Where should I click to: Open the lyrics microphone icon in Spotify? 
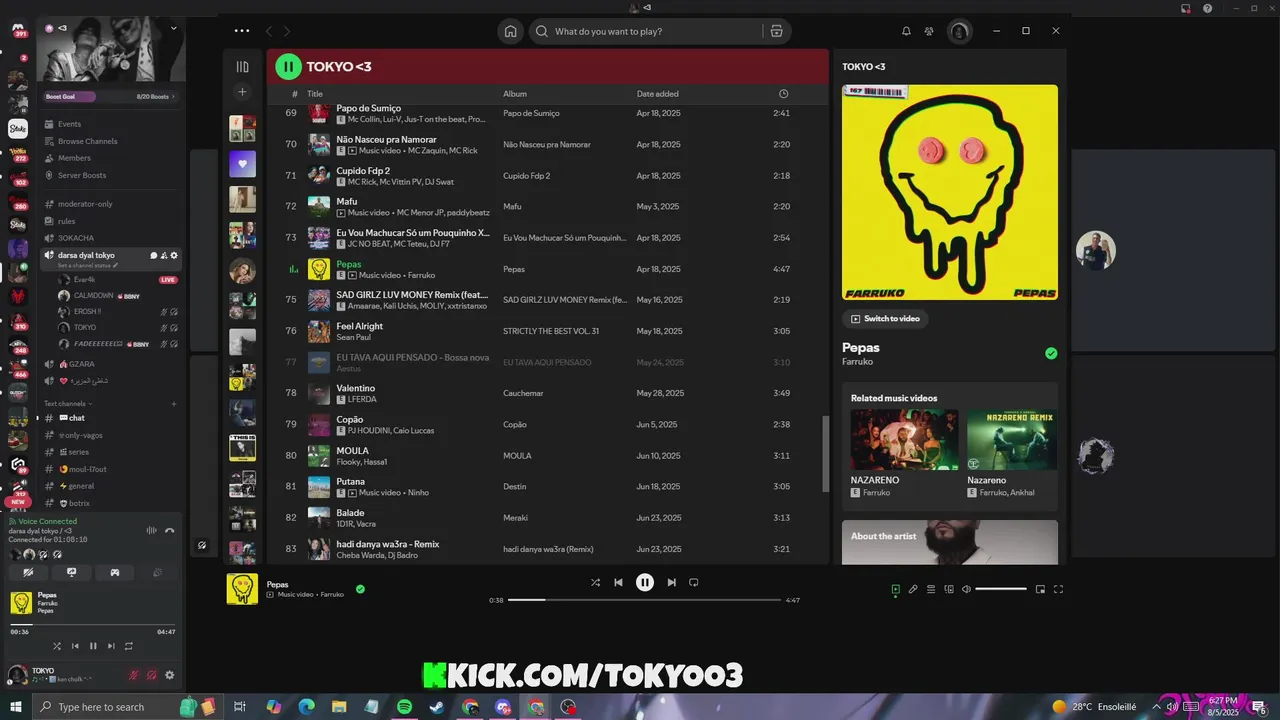point(913,589)
